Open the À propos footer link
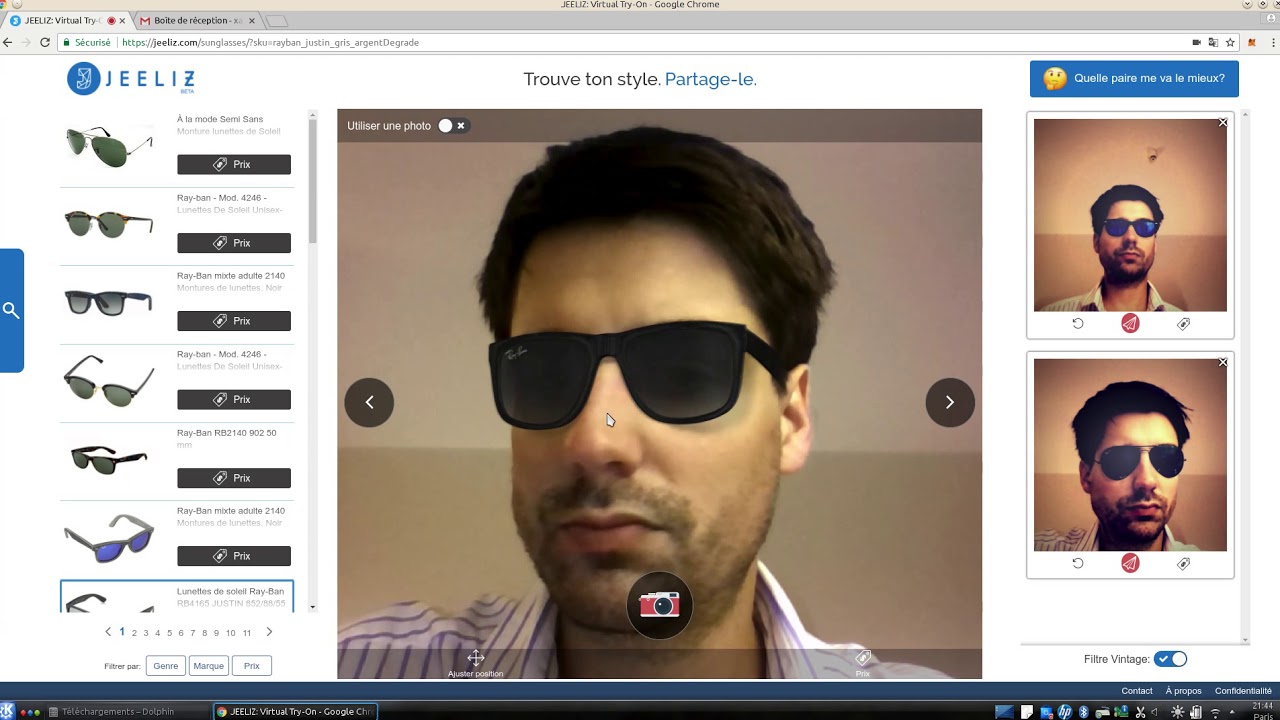 (1183, 691)
